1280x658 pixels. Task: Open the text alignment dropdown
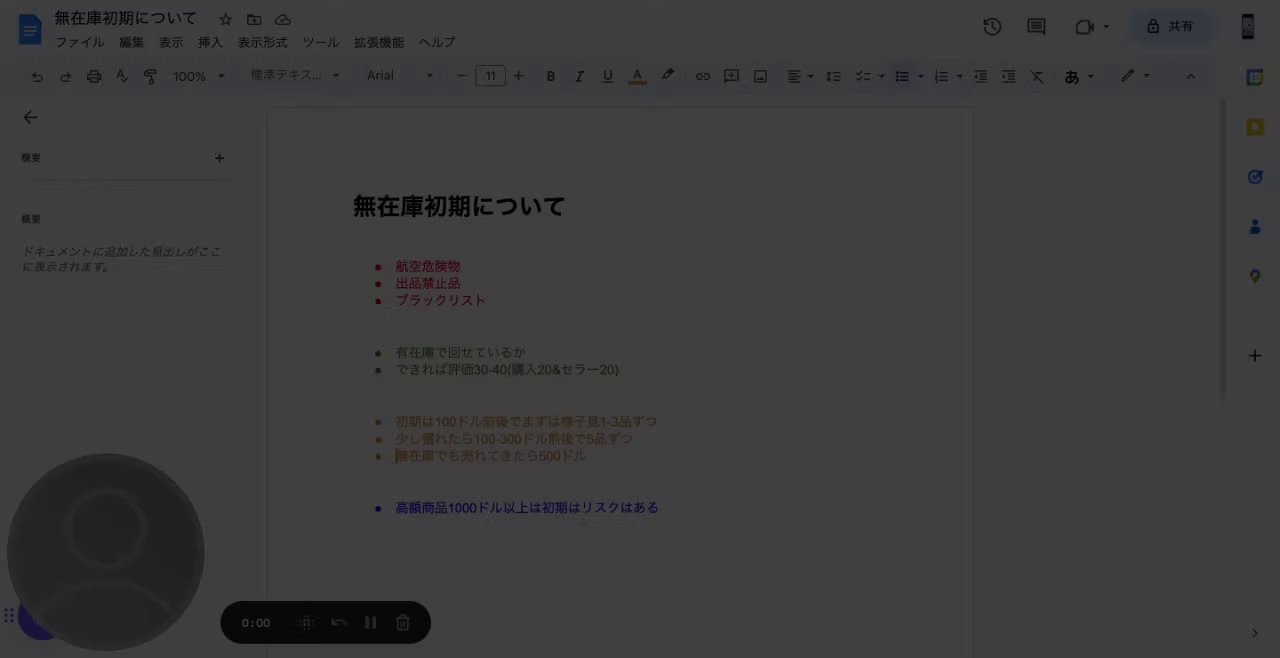[799, 76]
